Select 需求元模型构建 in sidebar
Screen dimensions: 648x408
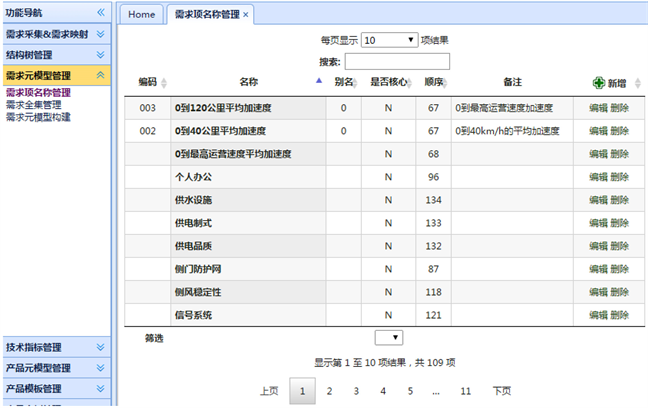coord(38,116)
